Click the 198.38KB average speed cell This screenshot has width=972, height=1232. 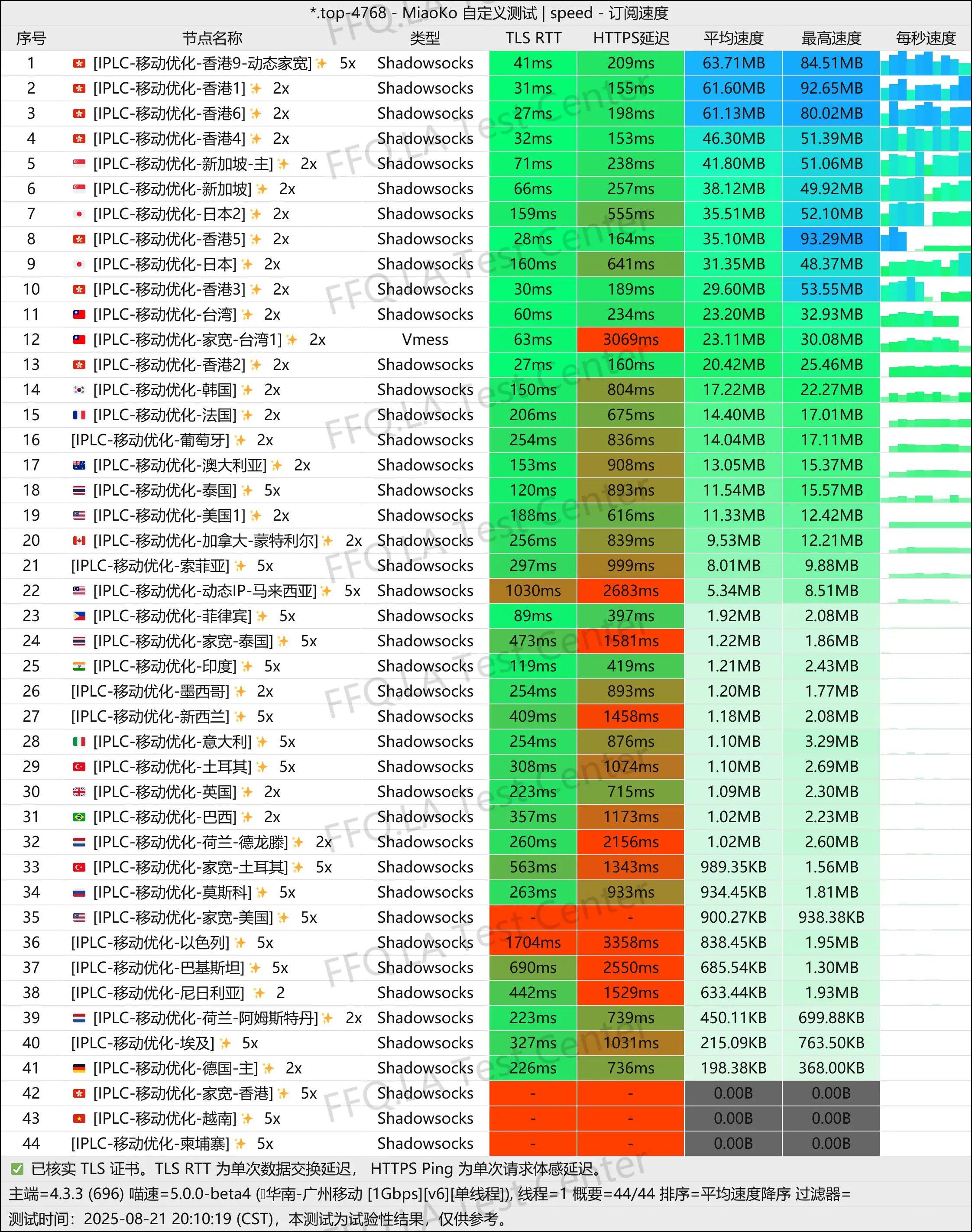[734, 1068]
